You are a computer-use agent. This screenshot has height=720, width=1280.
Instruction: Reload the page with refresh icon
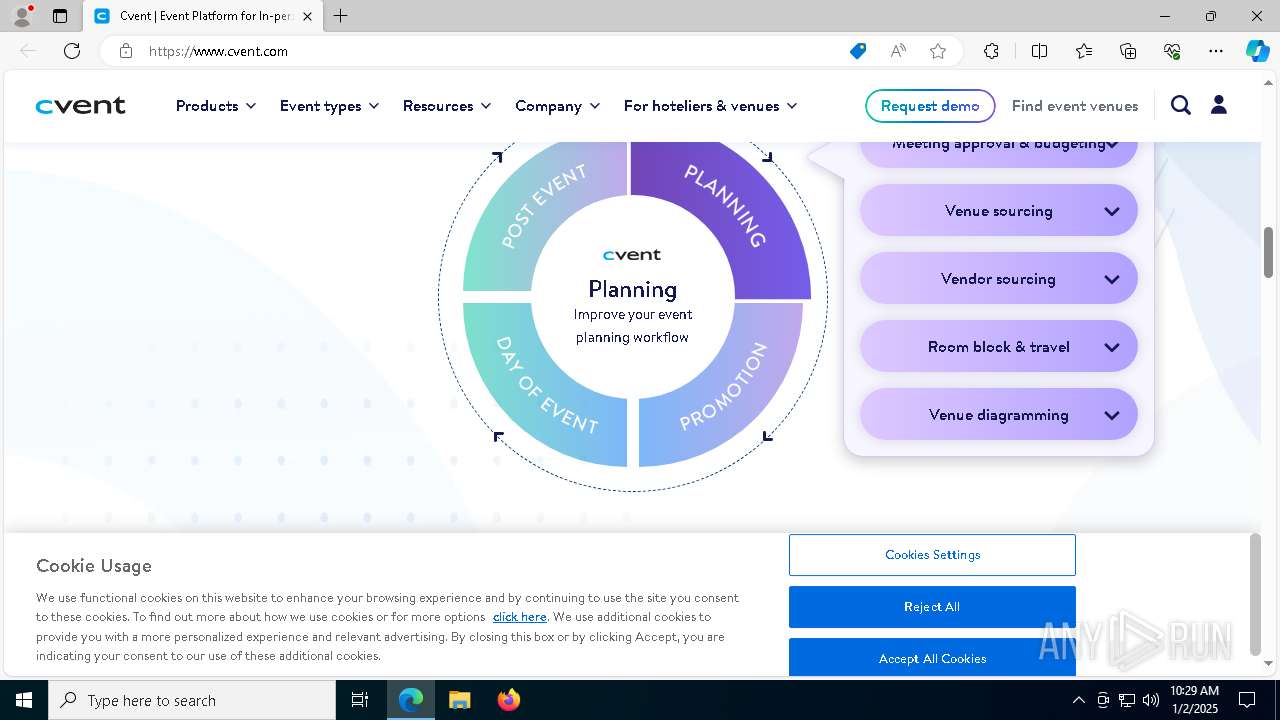(x=72, y=51)
